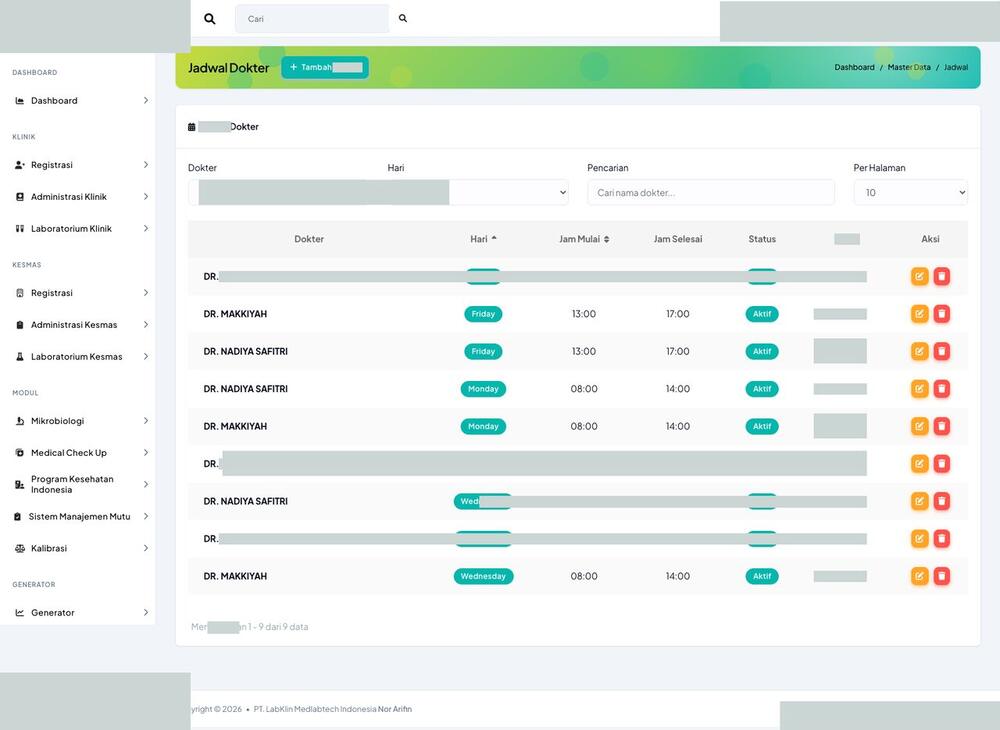Screen dimensions: 1000x730
Task: Click Aktif status in DR. NADIYA SAFITRI Friday row
Action: click(761, 351)
